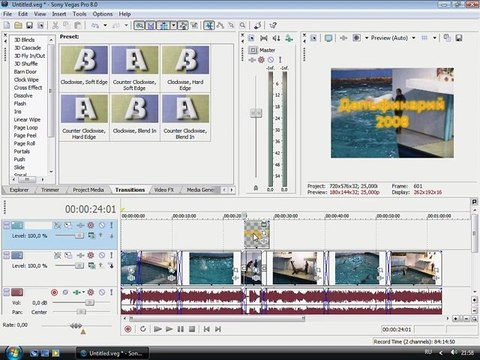Click the Save snapshot icon in preview
The width and height of the screenshot is (480, 360).
coord(459,38)
